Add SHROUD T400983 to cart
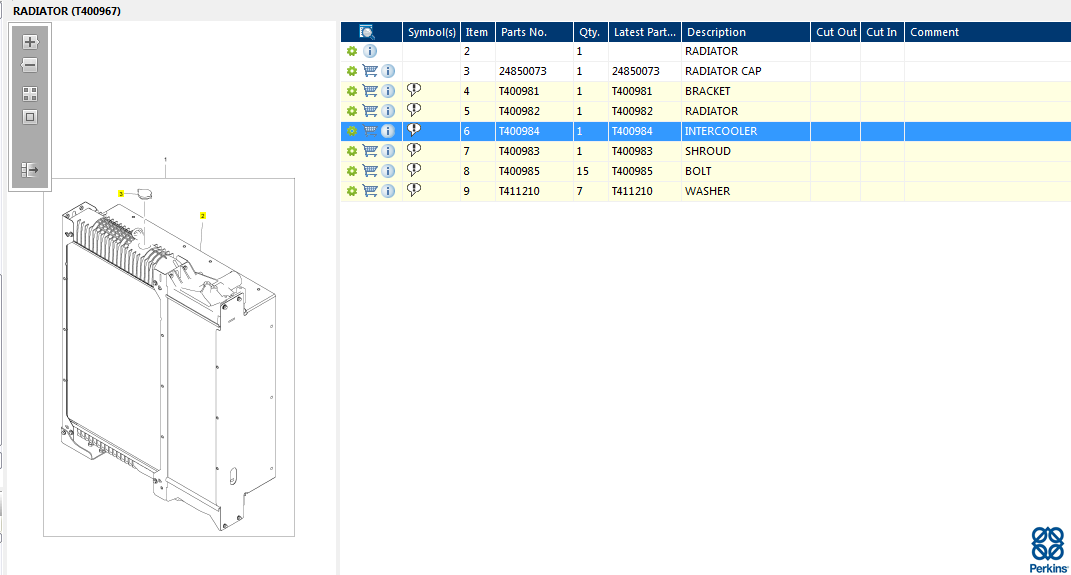 pos(370,150)
